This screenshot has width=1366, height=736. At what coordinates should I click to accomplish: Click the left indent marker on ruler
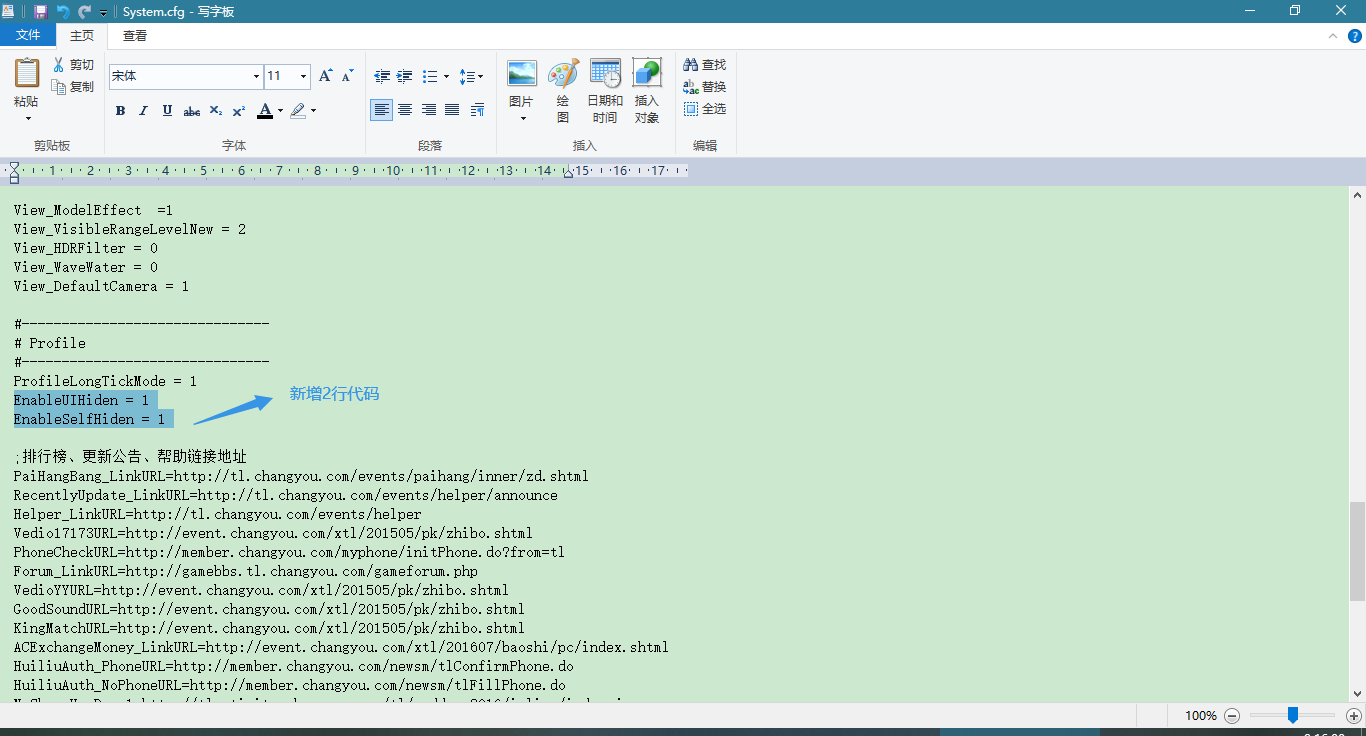click(14, 172)
